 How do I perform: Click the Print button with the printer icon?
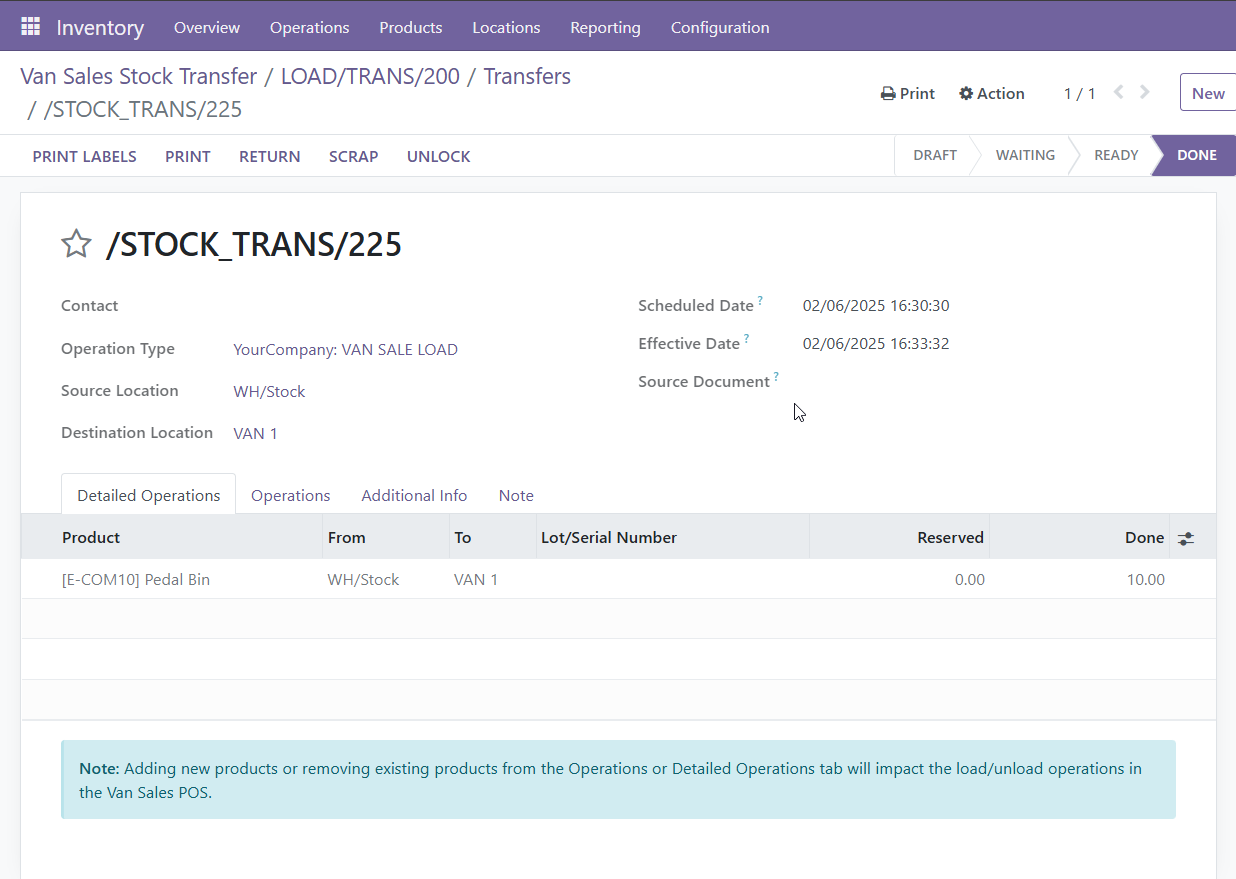pyautogui.click(x=907, y=93)
